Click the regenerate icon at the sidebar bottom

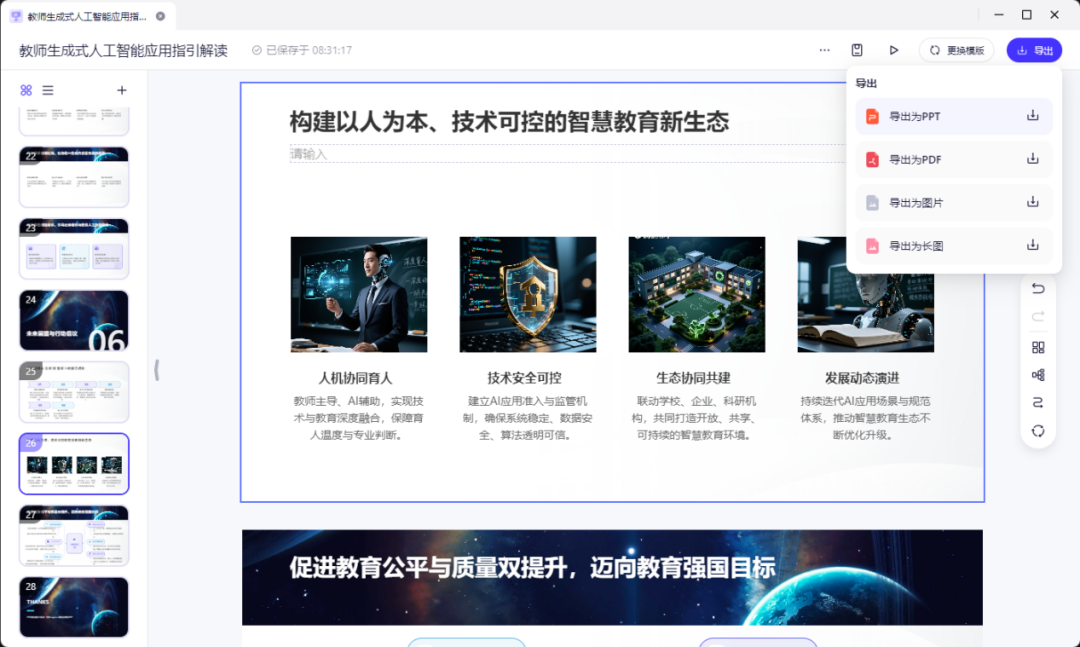1038,431
